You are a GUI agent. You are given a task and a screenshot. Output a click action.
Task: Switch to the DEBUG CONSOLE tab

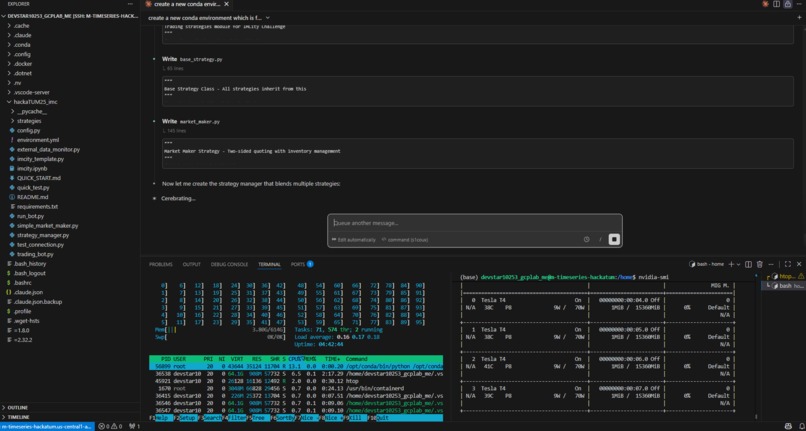point(229,264)
